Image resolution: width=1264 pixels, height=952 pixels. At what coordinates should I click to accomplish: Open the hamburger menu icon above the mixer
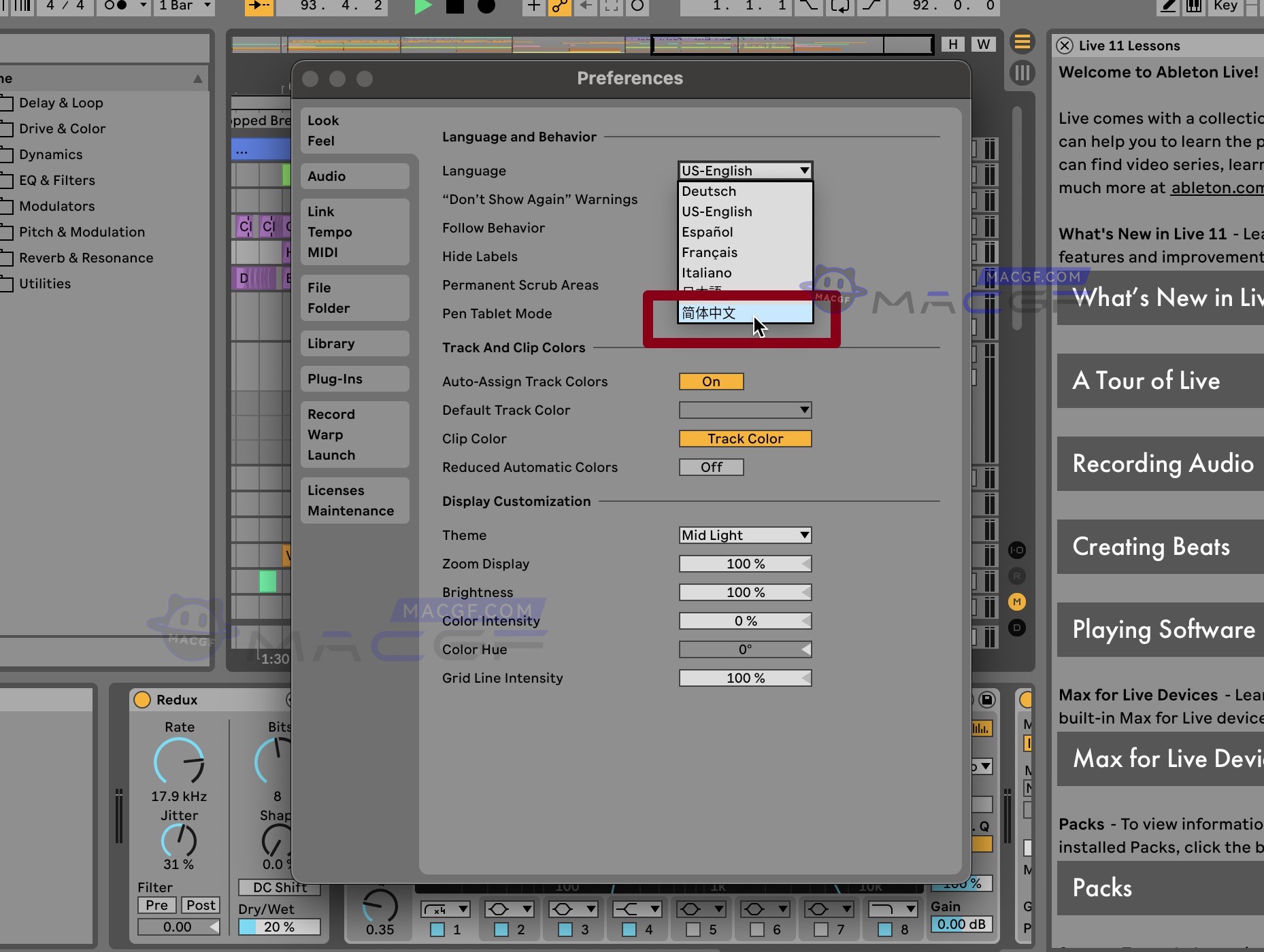pos(1023,42)
